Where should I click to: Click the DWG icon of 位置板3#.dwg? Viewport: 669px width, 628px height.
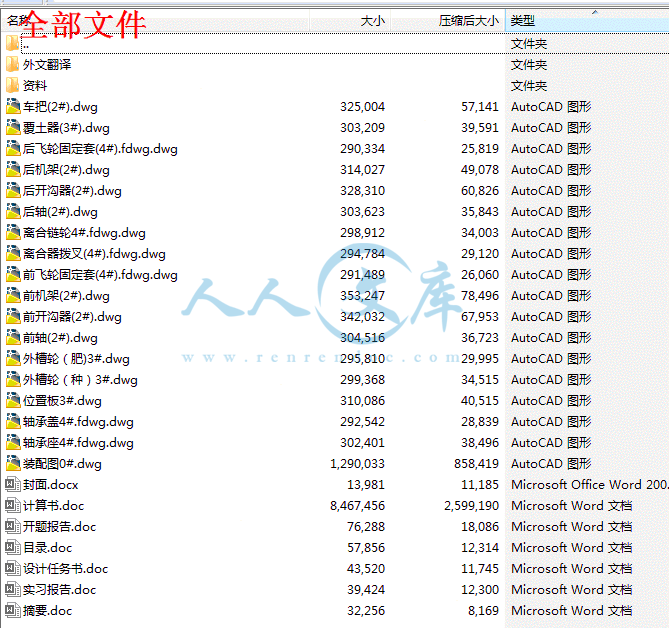13,401
